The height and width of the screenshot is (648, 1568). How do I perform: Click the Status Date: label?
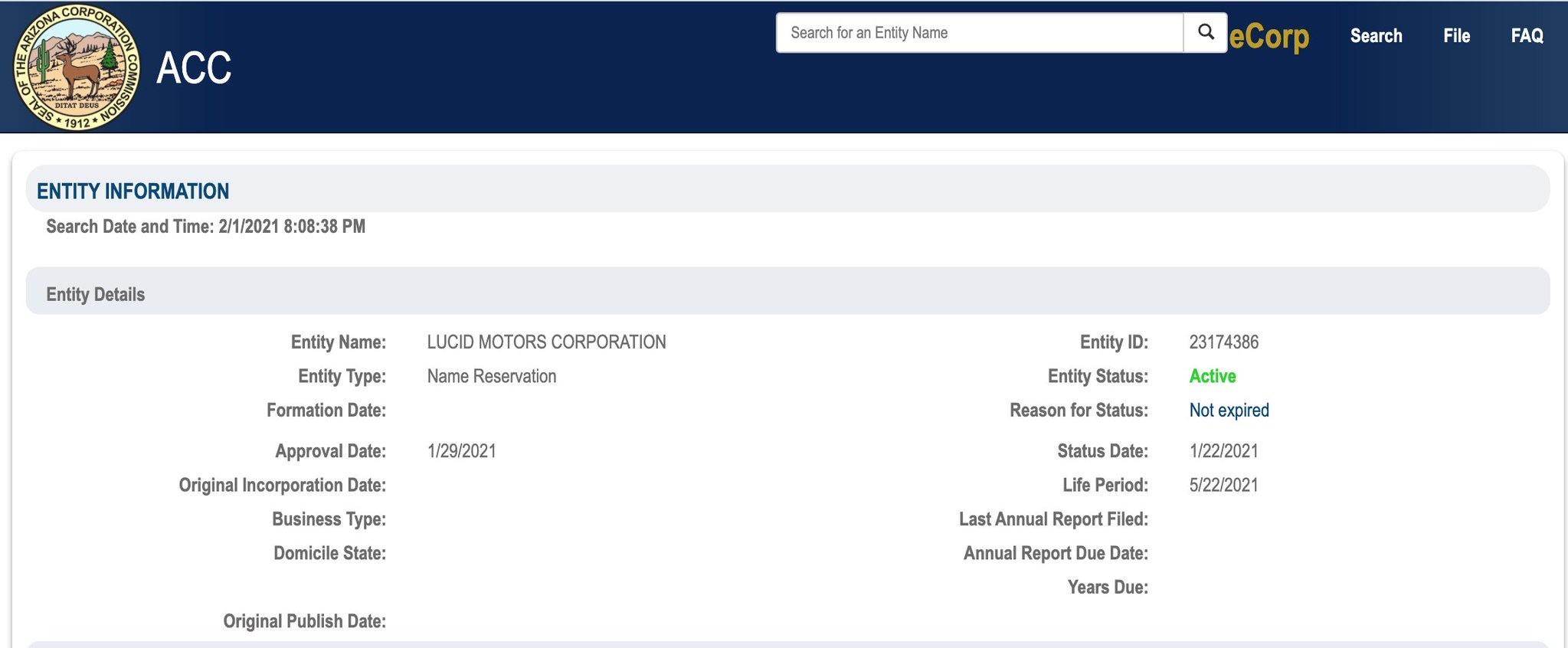point(1102,451)
